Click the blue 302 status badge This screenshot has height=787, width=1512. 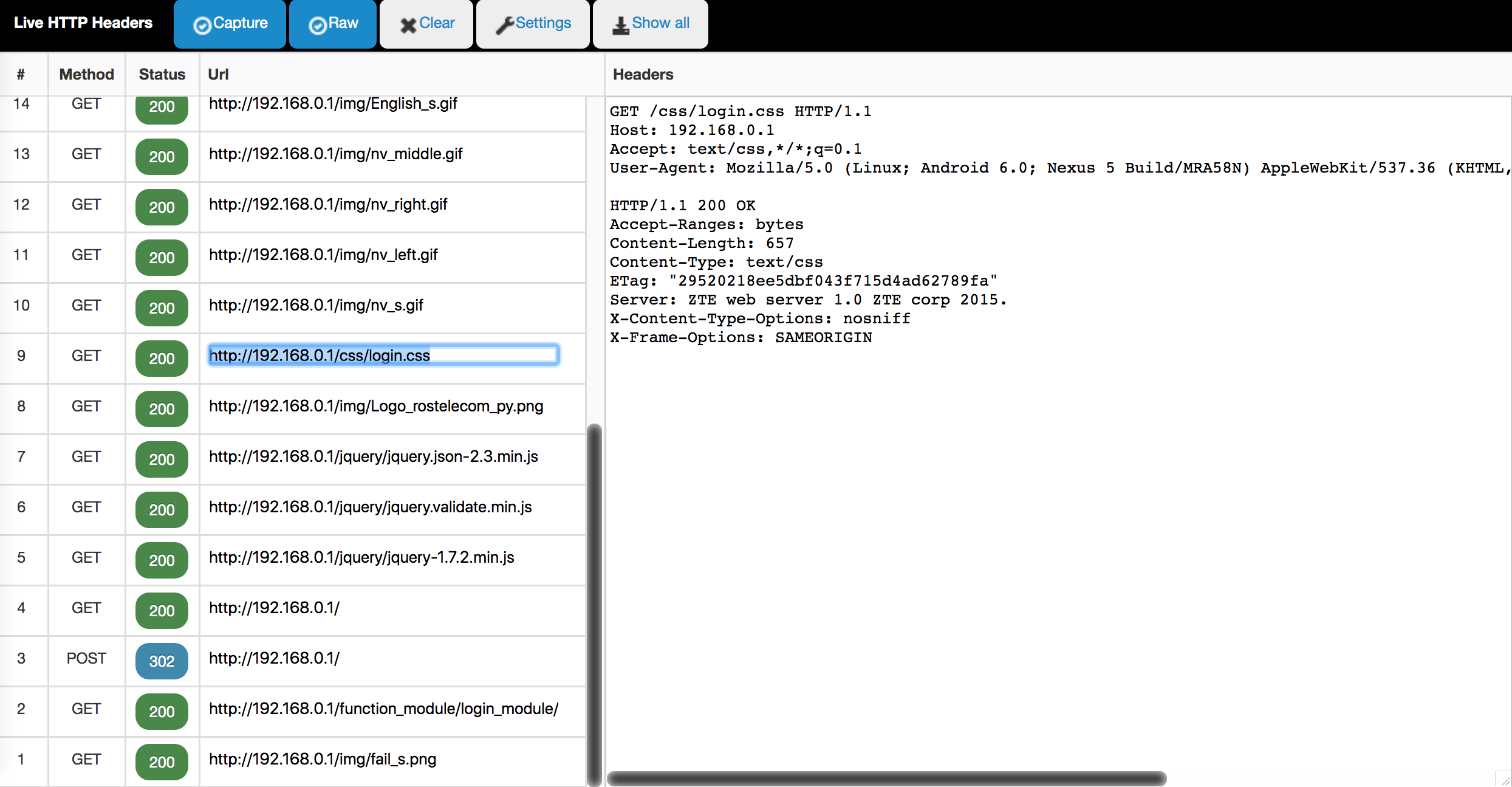click(162, 661)
